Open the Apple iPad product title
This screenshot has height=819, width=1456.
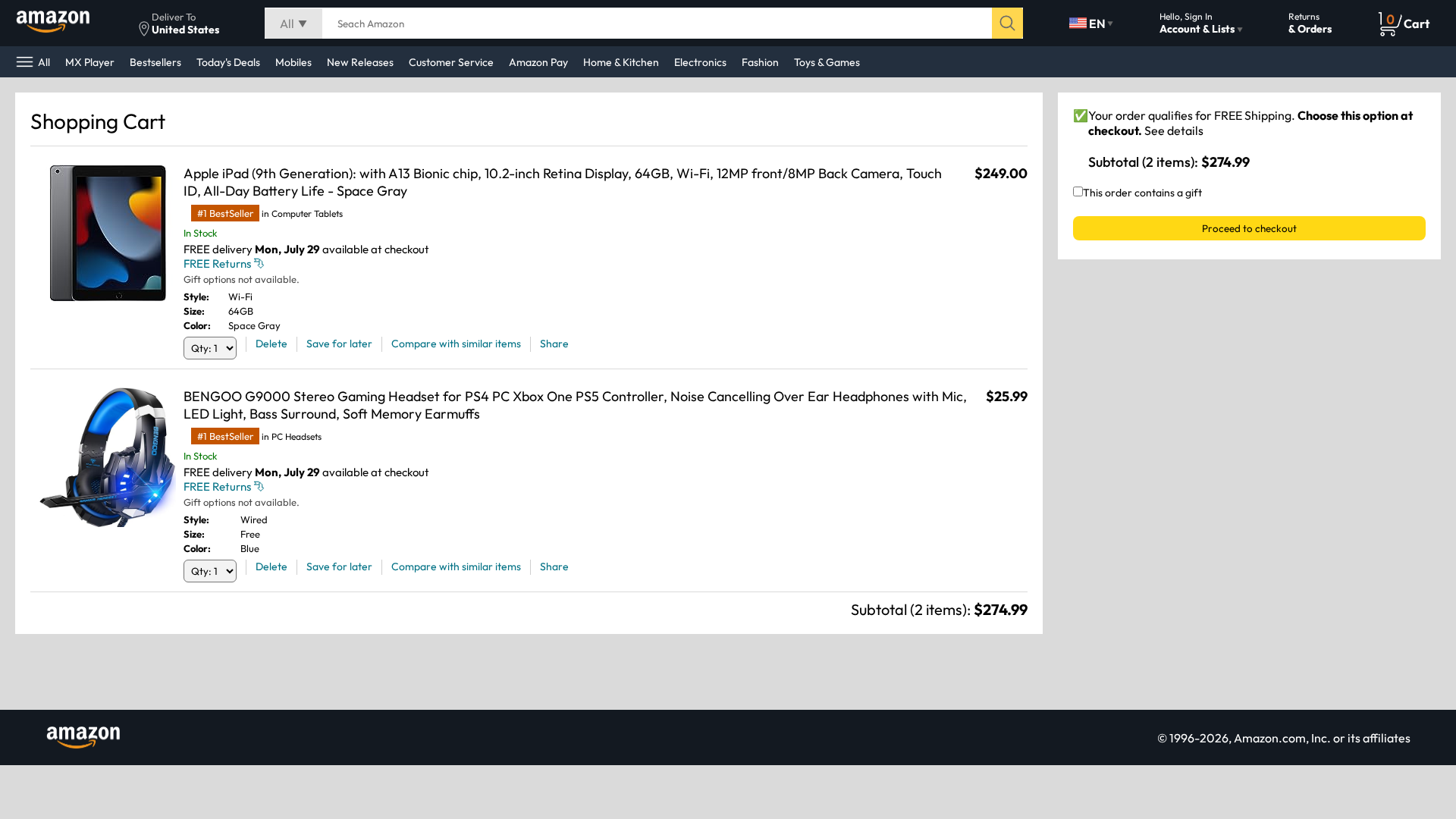pyautogui.click(x=563, y=182)
